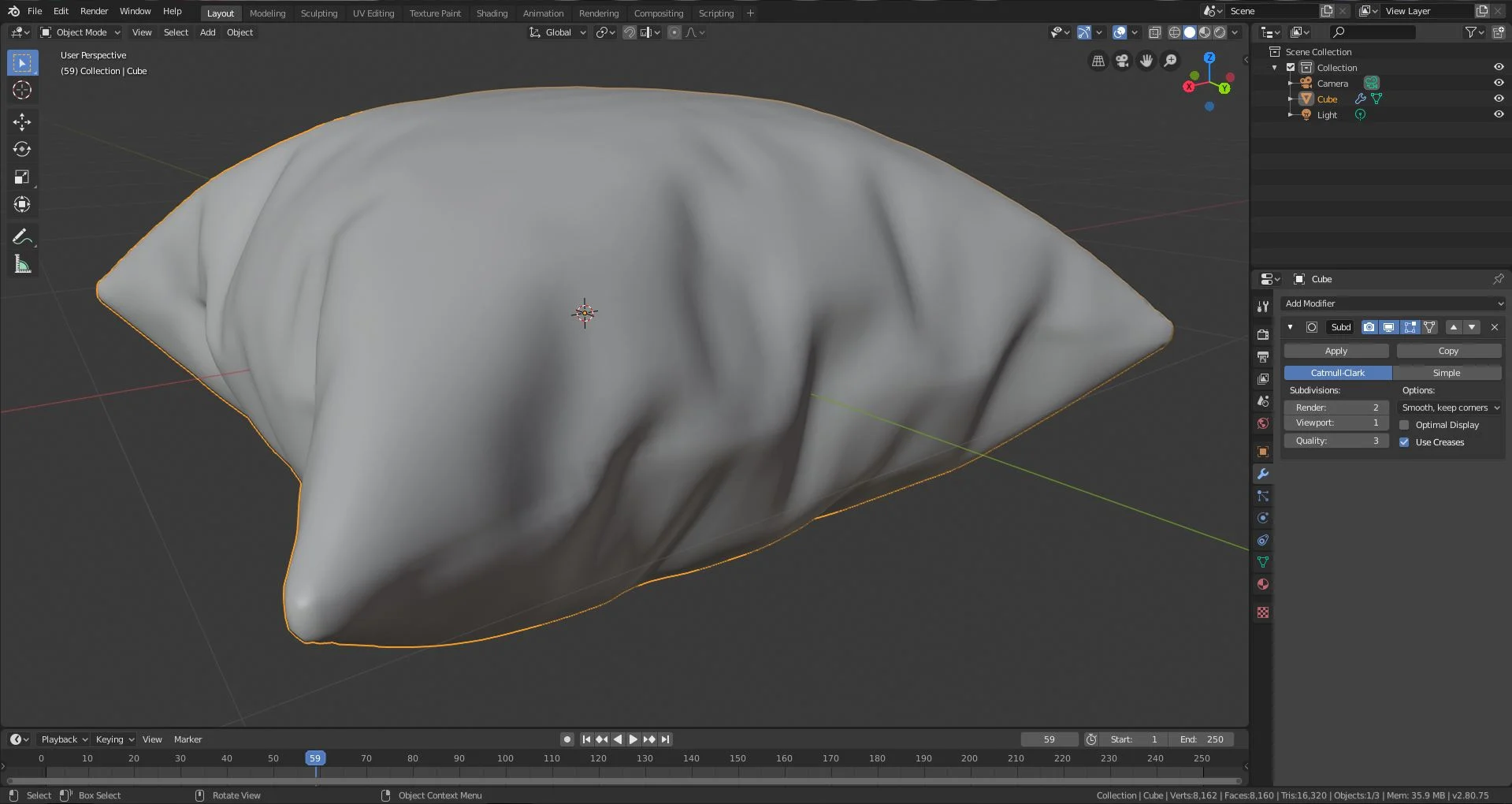Choose the Rotate tool
Image resolution: width=1512 pixels, height=804 pixels.
pyautogui.click(x=22, y=149)
